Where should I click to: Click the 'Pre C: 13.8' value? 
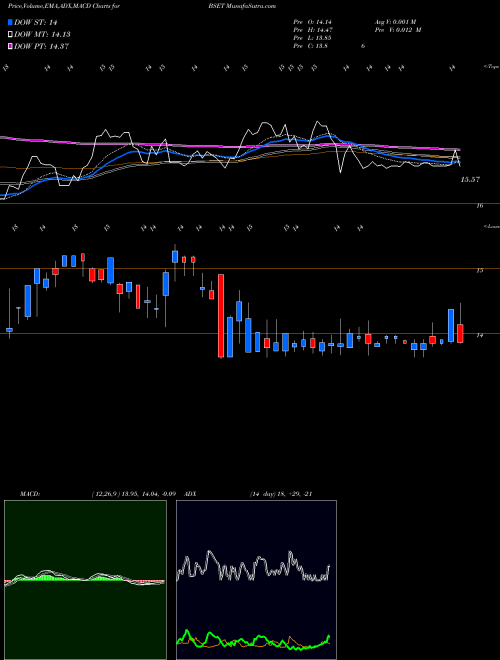click(x=311, y=46)
